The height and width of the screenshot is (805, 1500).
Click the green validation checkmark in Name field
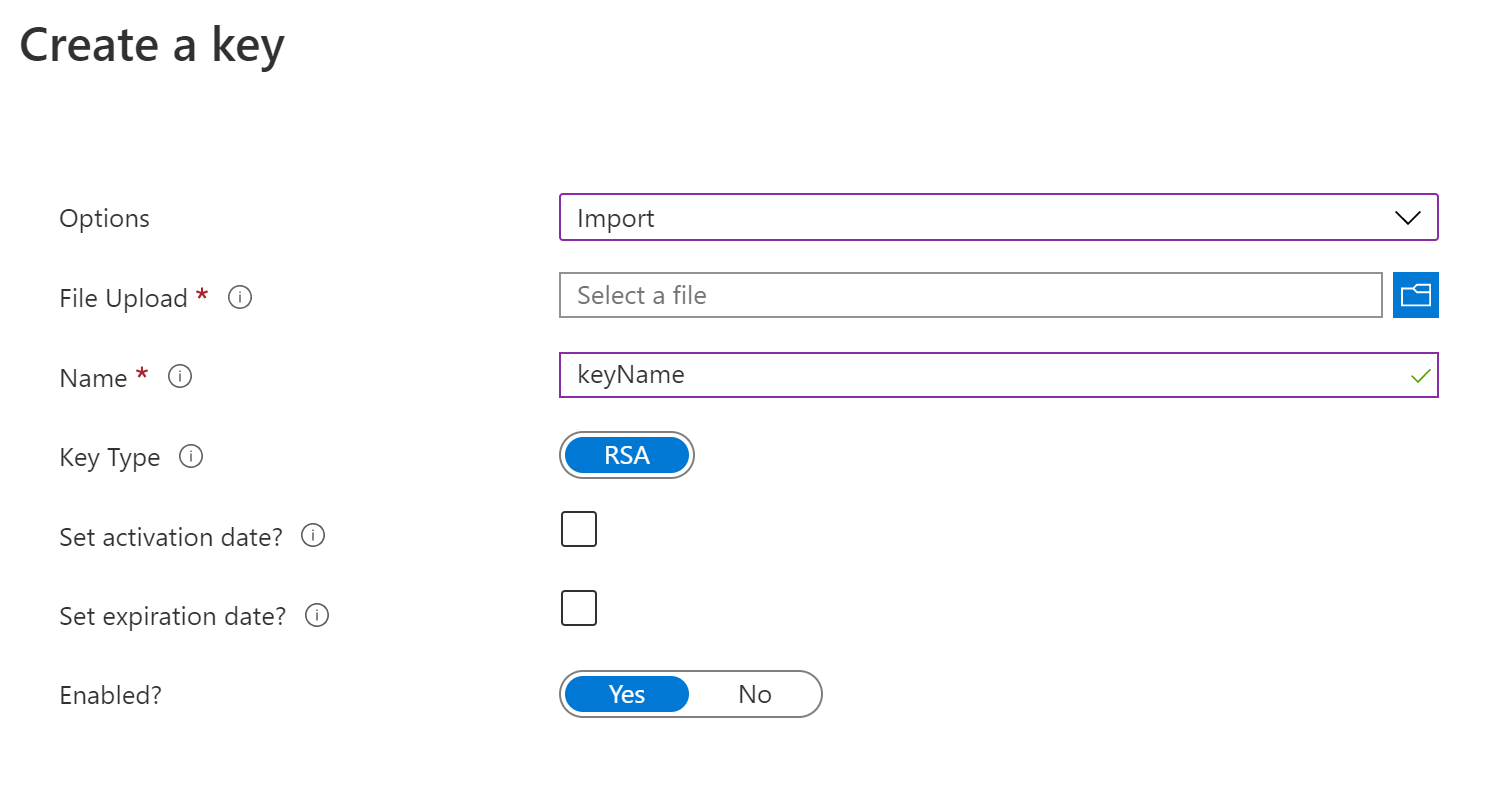(1420, 376)
